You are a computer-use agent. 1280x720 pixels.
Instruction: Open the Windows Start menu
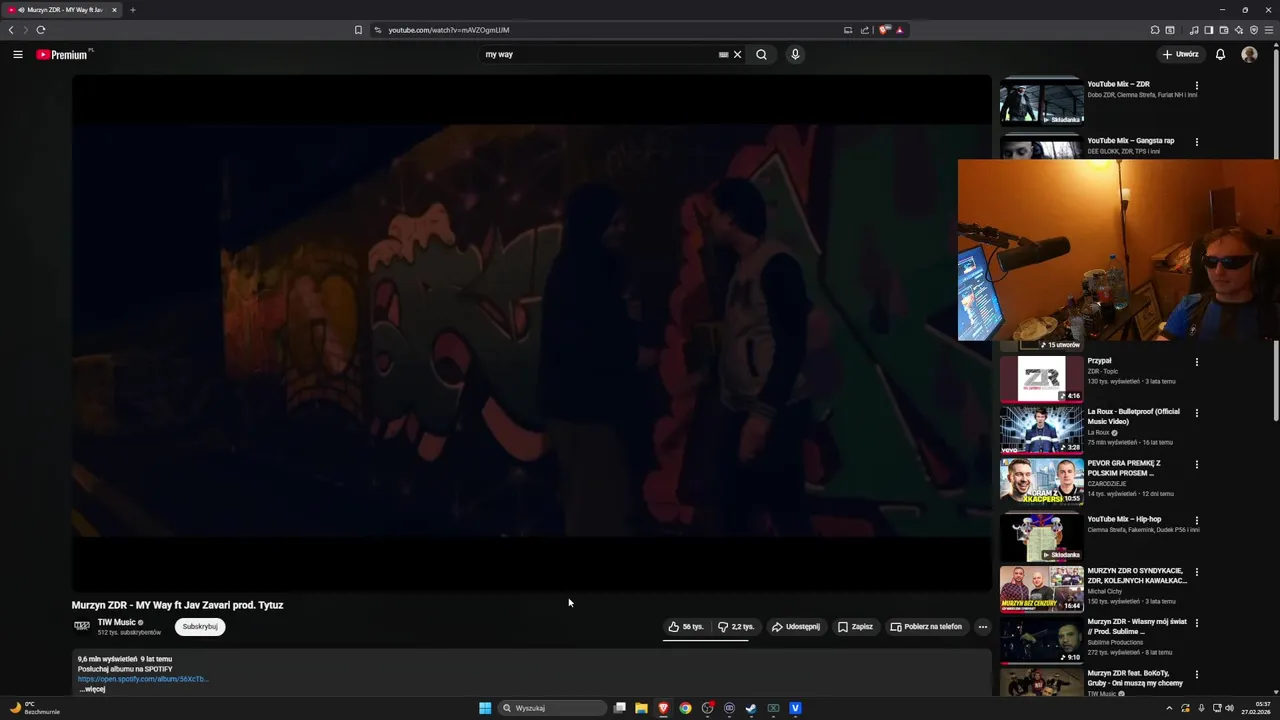coord(485,708)
